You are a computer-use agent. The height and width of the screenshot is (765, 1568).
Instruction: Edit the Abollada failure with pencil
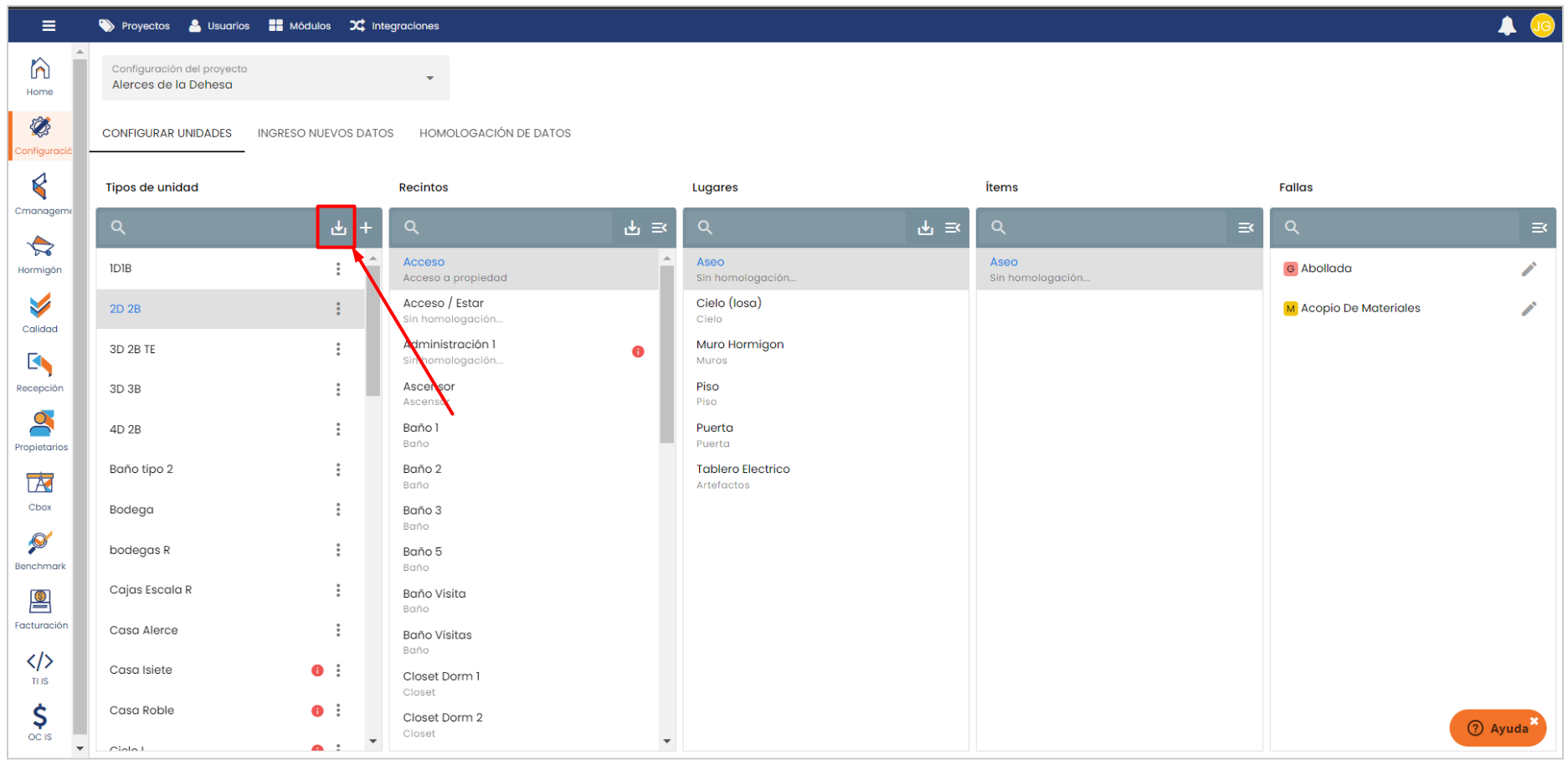pos(1528,269)
